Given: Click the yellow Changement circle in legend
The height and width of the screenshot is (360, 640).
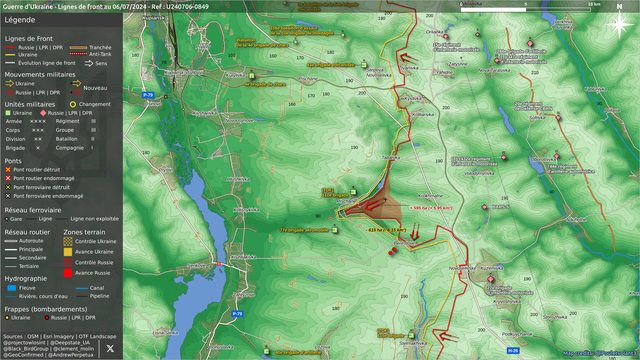Looking at the screenshot, I should tap(73, 104).
